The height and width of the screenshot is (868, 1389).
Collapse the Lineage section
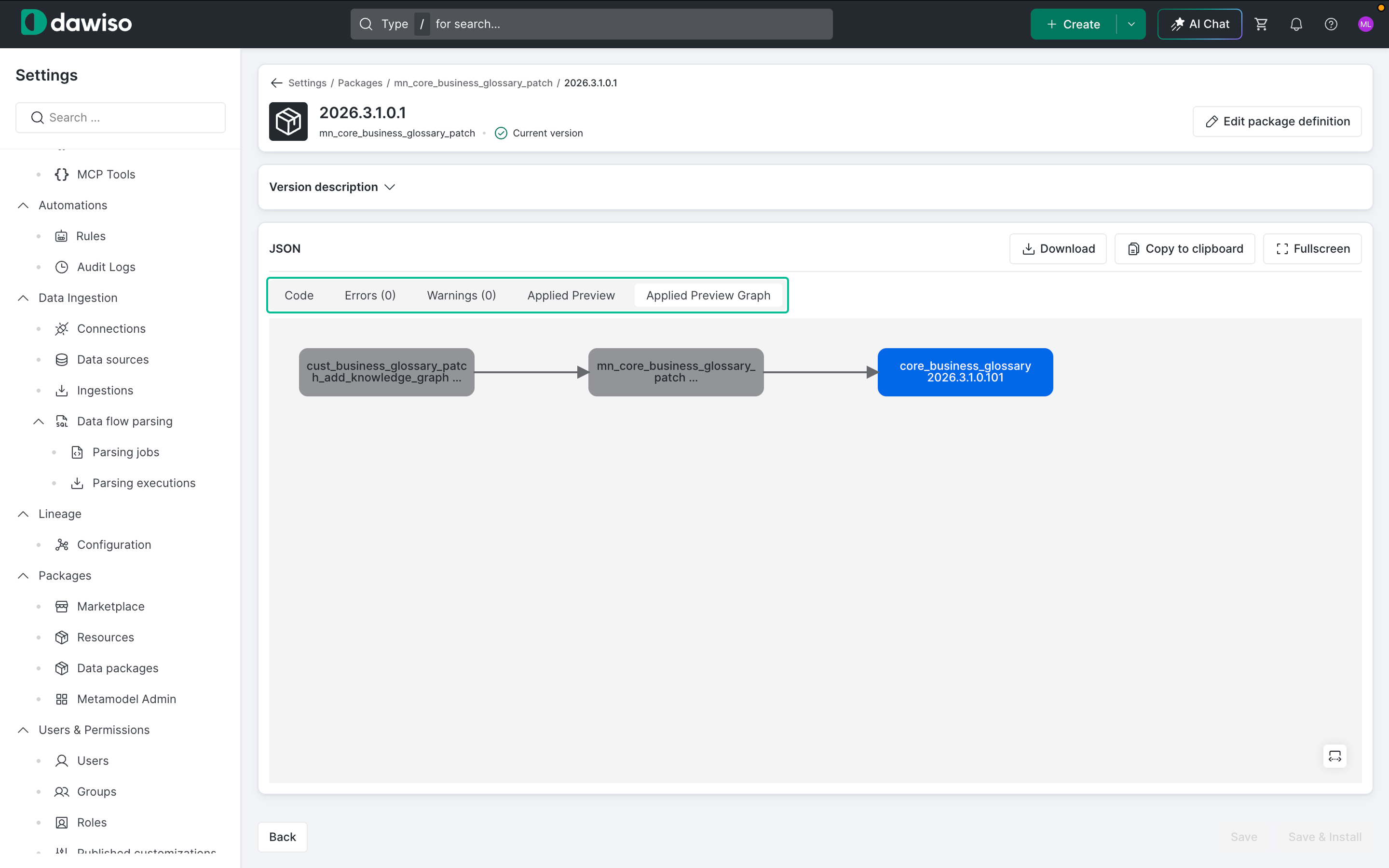click(x=23, y=514)
